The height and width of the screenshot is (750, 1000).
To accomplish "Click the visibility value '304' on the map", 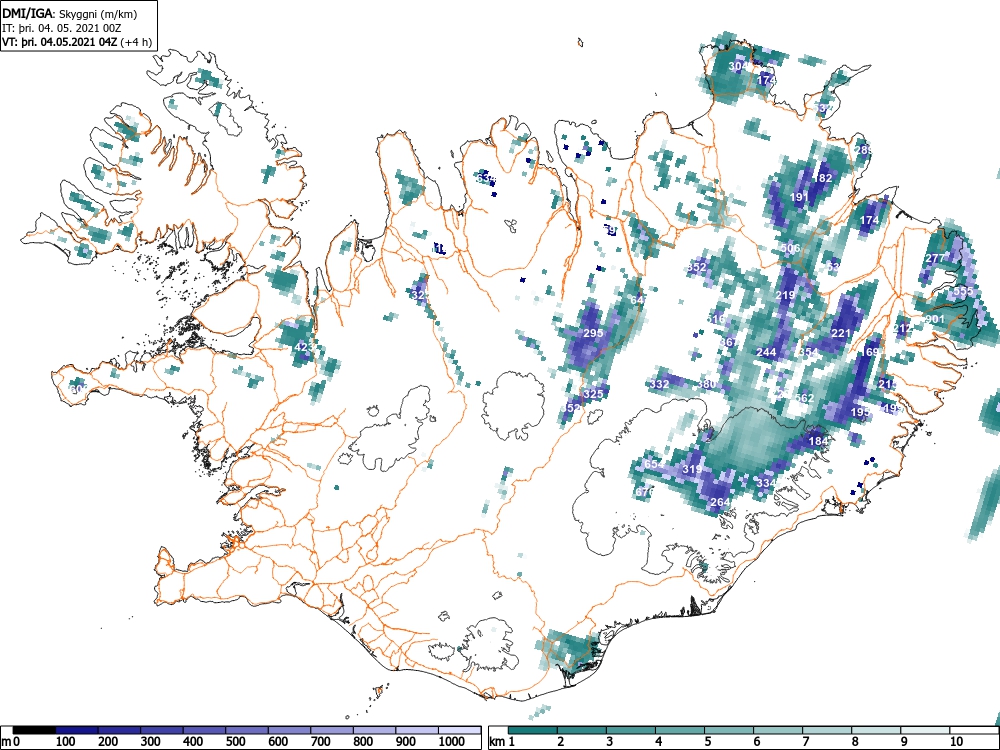I will (737, 66).
